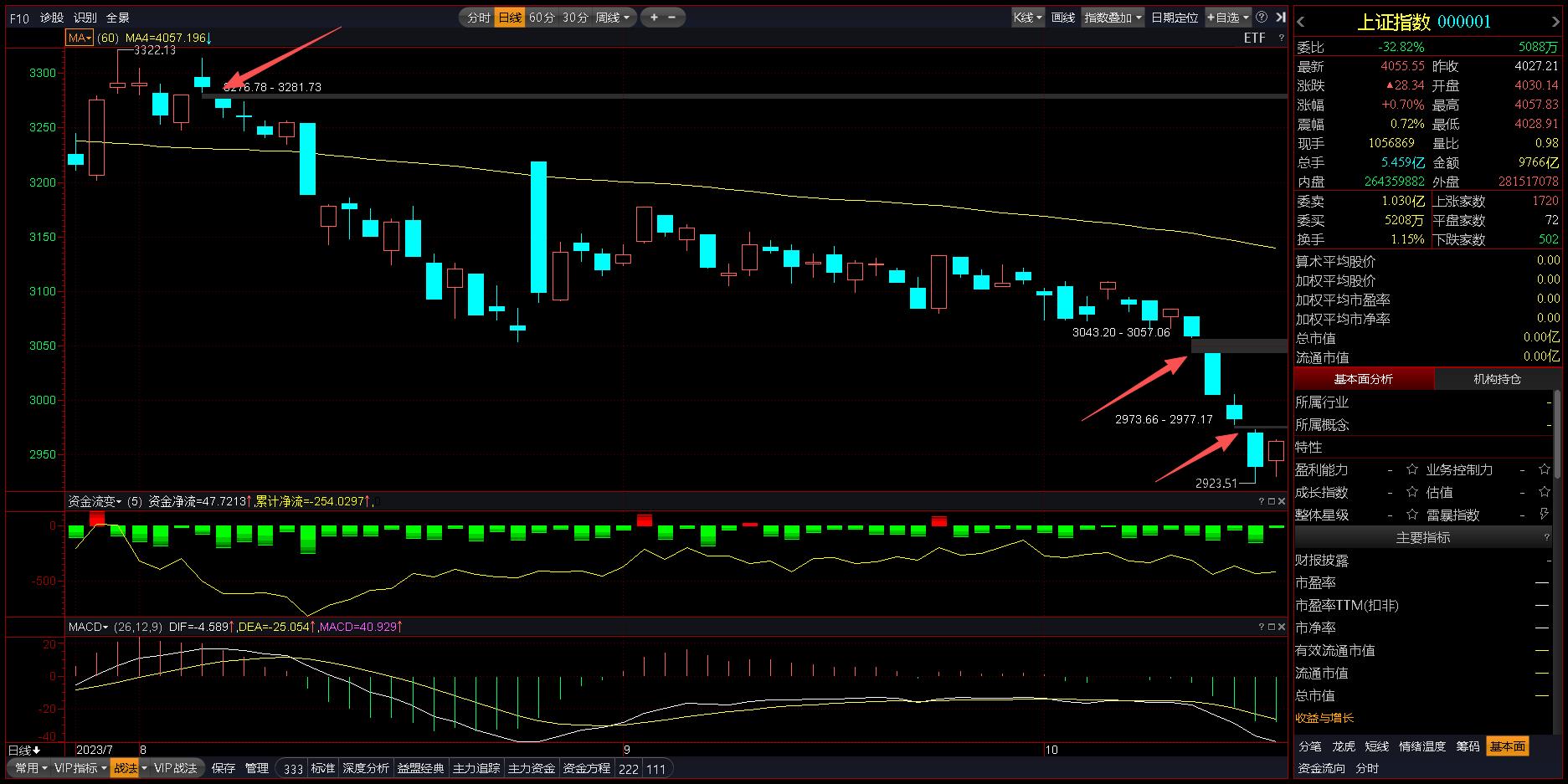Viewport: 1568px width, 784px height.
Task: Click the zoom out minus button
Action: pos(672,18)
